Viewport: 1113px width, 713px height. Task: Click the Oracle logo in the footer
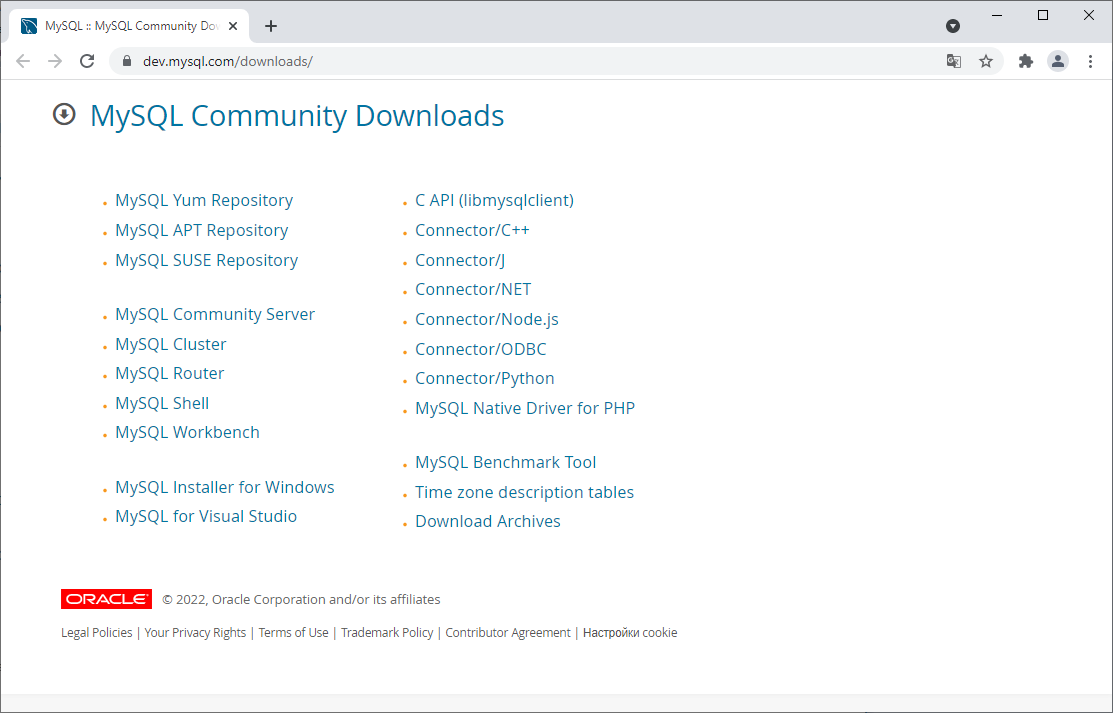click(x=106, y=598)
